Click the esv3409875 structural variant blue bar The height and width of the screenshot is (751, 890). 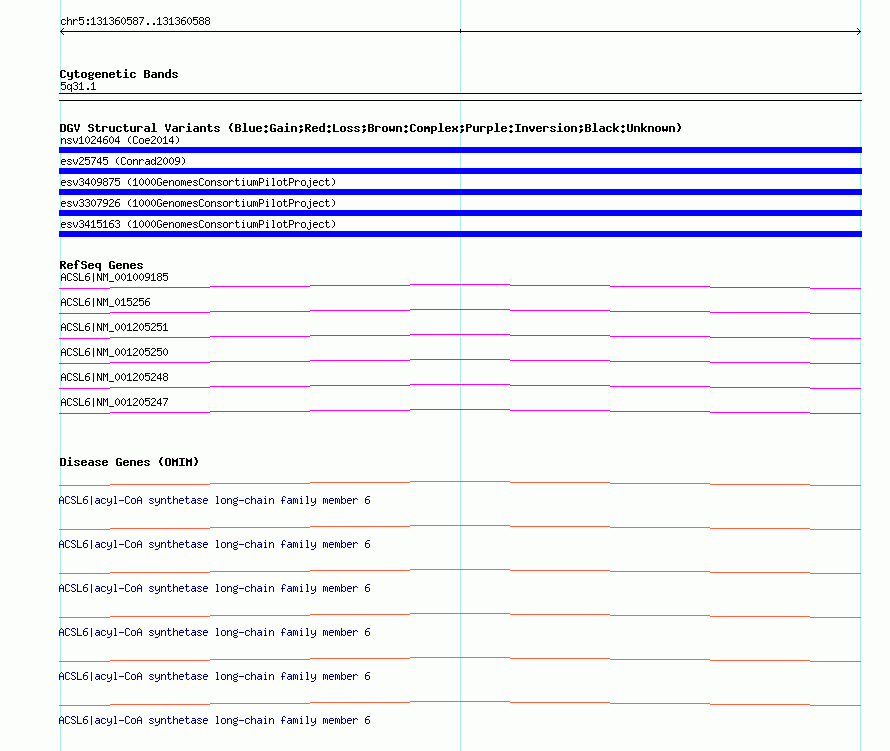460,192
